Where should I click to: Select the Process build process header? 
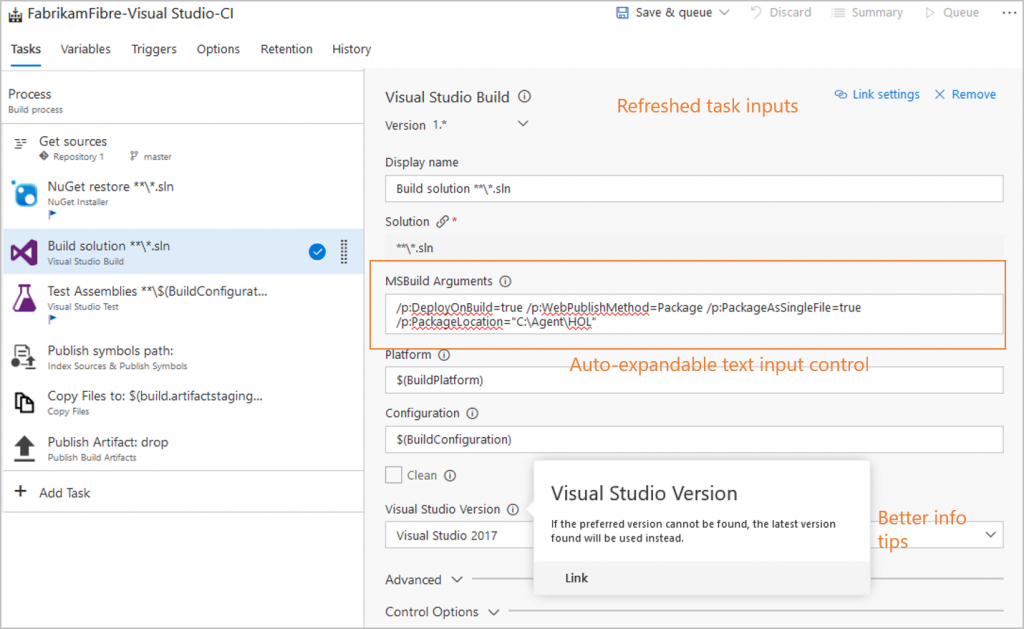[x=183, y=100]
